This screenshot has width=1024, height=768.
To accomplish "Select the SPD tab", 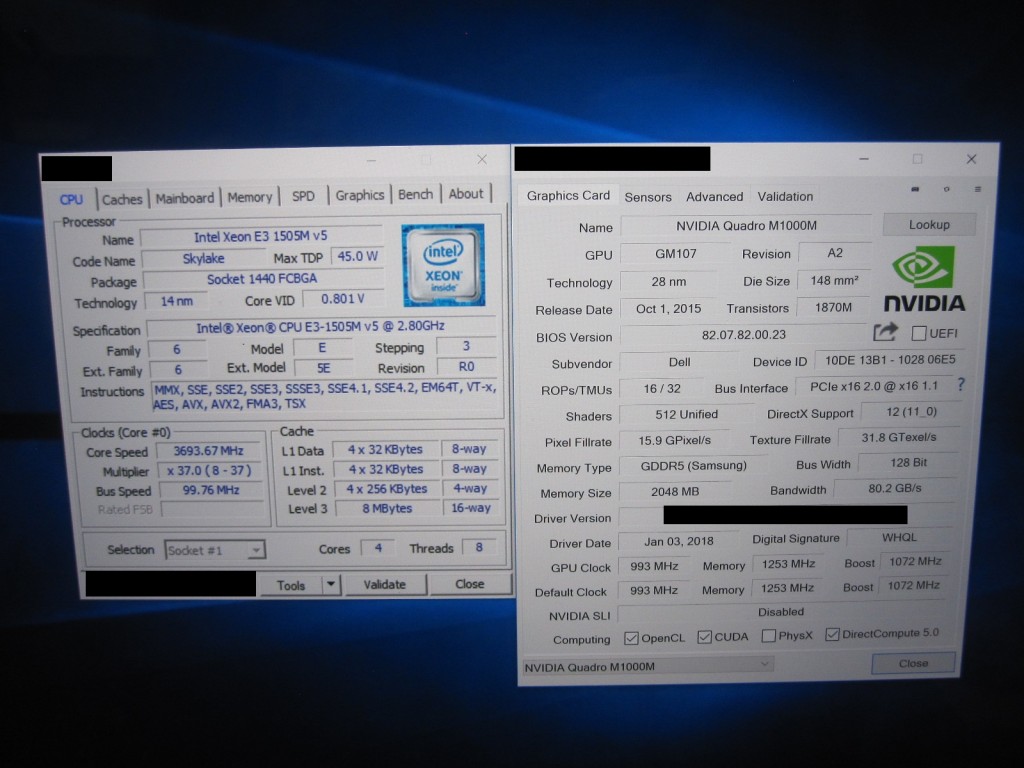I will (303, 196).
